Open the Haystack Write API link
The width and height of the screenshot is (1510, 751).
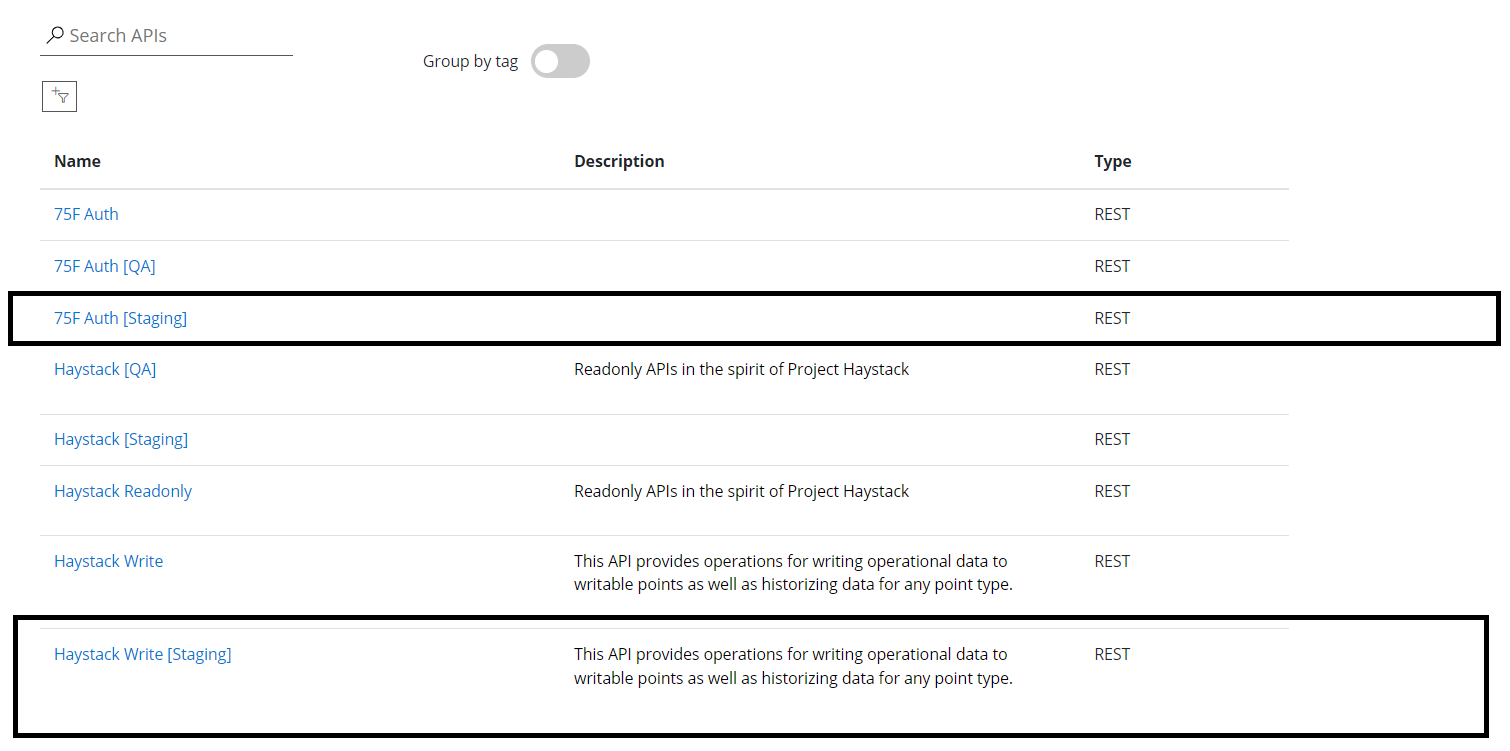click(108, 561)
